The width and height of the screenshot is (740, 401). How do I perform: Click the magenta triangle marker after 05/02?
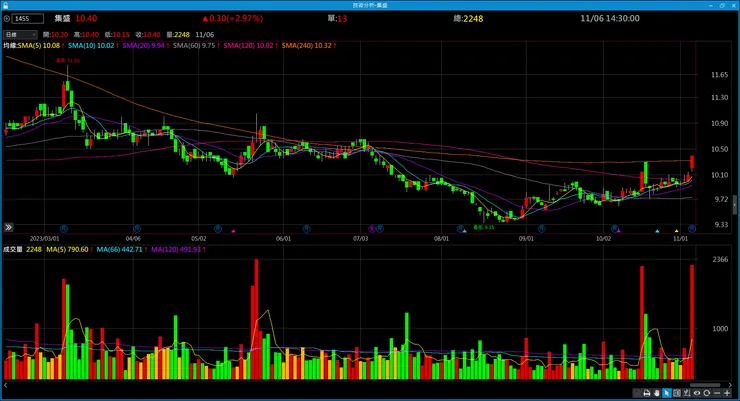coord(233,231)
